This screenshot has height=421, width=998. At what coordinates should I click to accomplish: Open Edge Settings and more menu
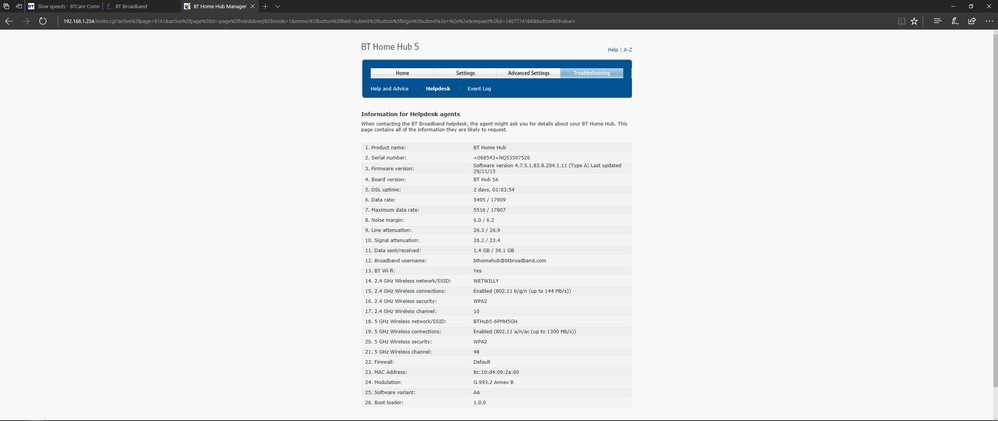[x=988, y=21]
